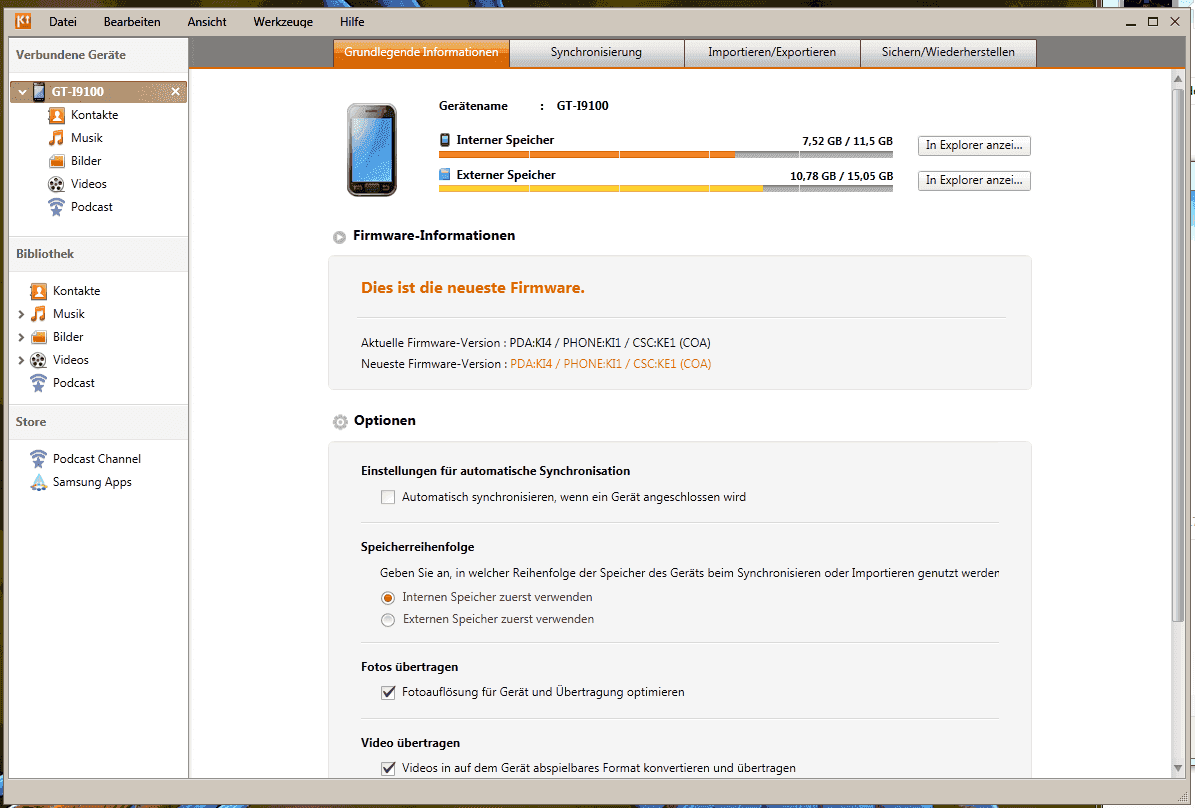Select Internen Speicher zuerst verwenden
1195x808 pixels.
point(388,598)
